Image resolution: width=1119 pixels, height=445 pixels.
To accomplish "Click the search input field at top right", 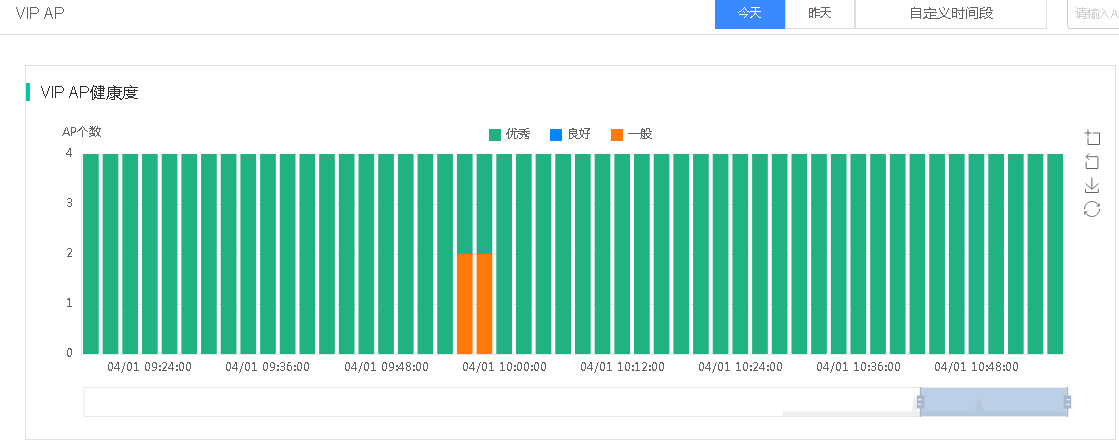I will pos(1094,14).
